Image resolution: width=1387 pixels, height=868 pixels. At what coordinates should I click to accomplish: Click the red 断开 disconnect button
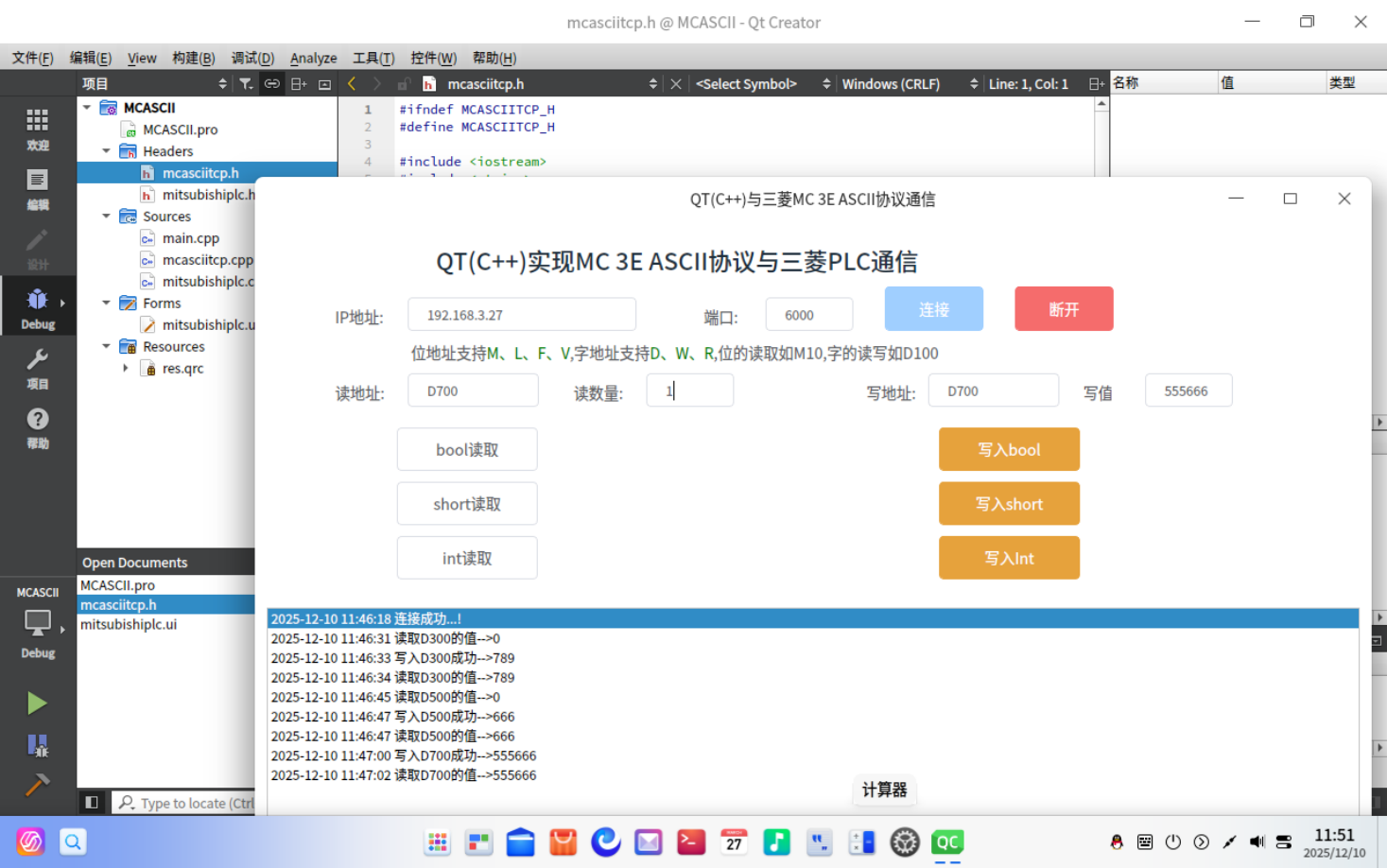coord(1064,309)
